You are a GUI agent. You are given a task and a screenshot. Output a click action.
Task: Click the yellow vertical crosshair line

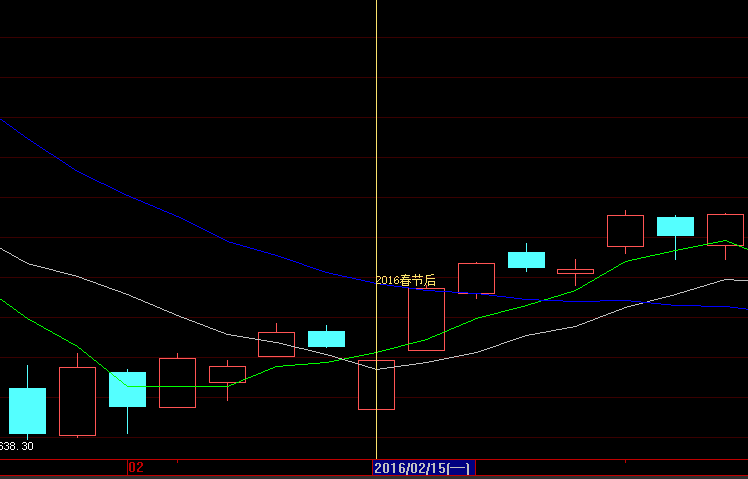point(376,150)
